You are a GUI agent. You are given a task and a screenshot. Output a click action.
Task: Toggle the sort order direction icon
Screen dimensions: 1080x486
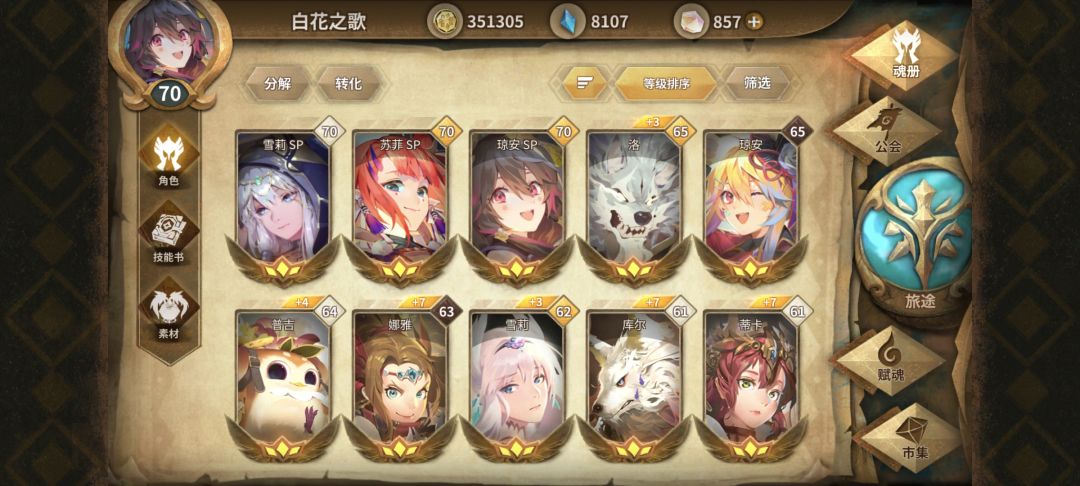coord(585,83)
